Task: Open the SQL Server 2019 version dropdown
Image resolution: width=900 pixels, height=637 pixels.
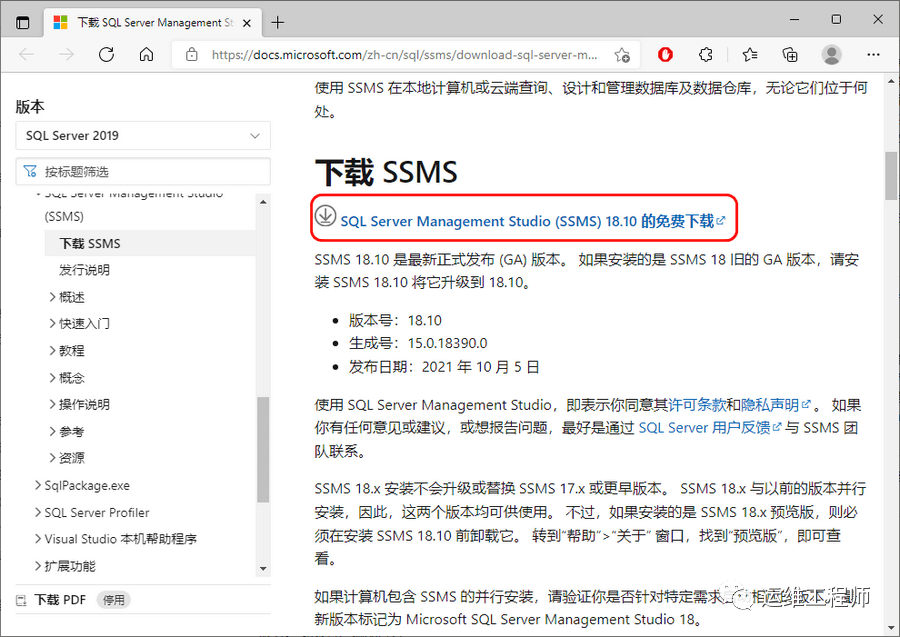Action: point(143,135)
